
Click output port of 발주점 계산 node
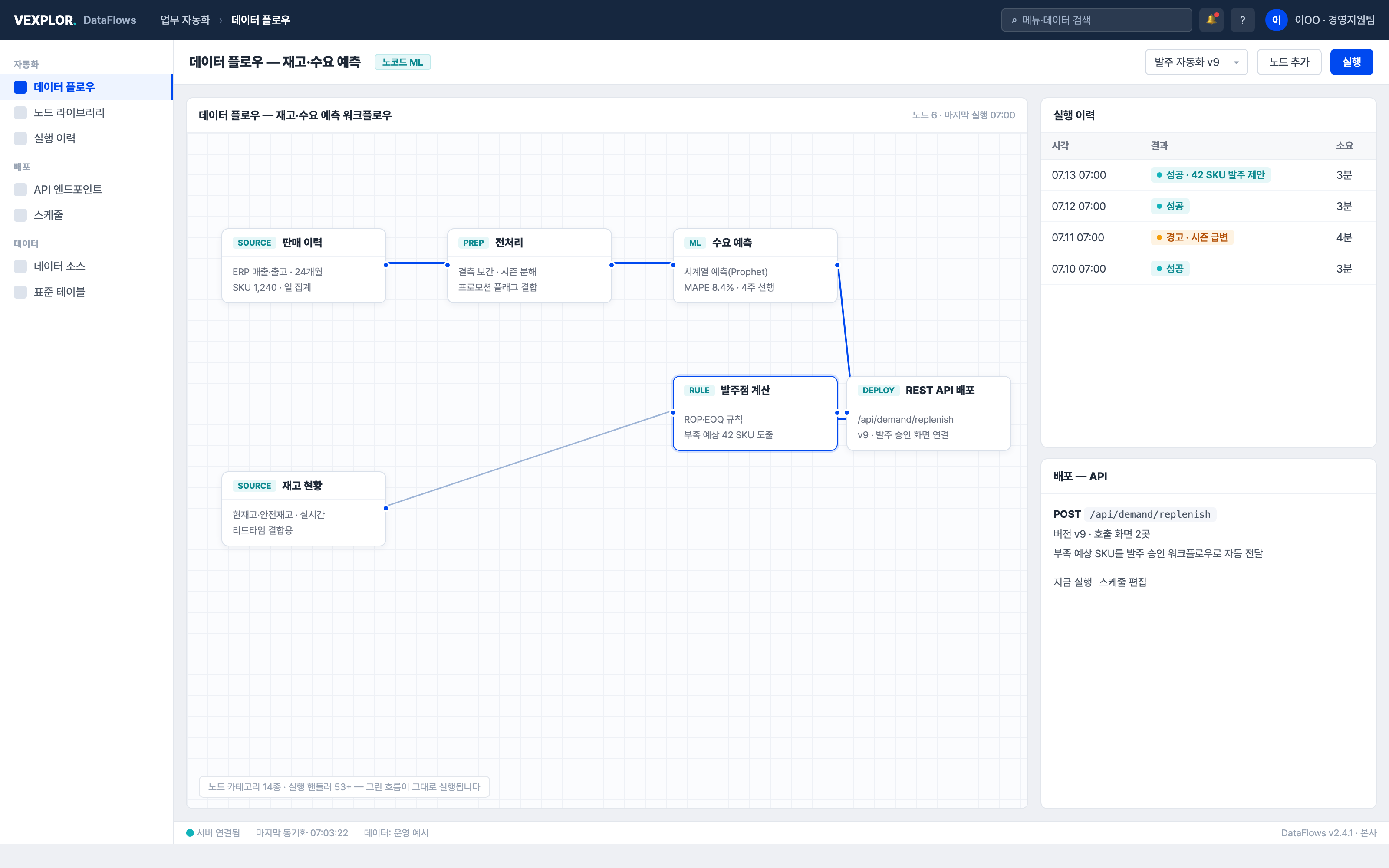click(x=837, y=413)
